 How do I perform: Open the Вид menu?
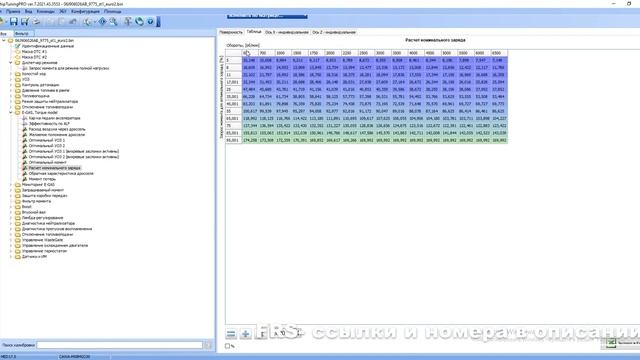pos(29,11)
